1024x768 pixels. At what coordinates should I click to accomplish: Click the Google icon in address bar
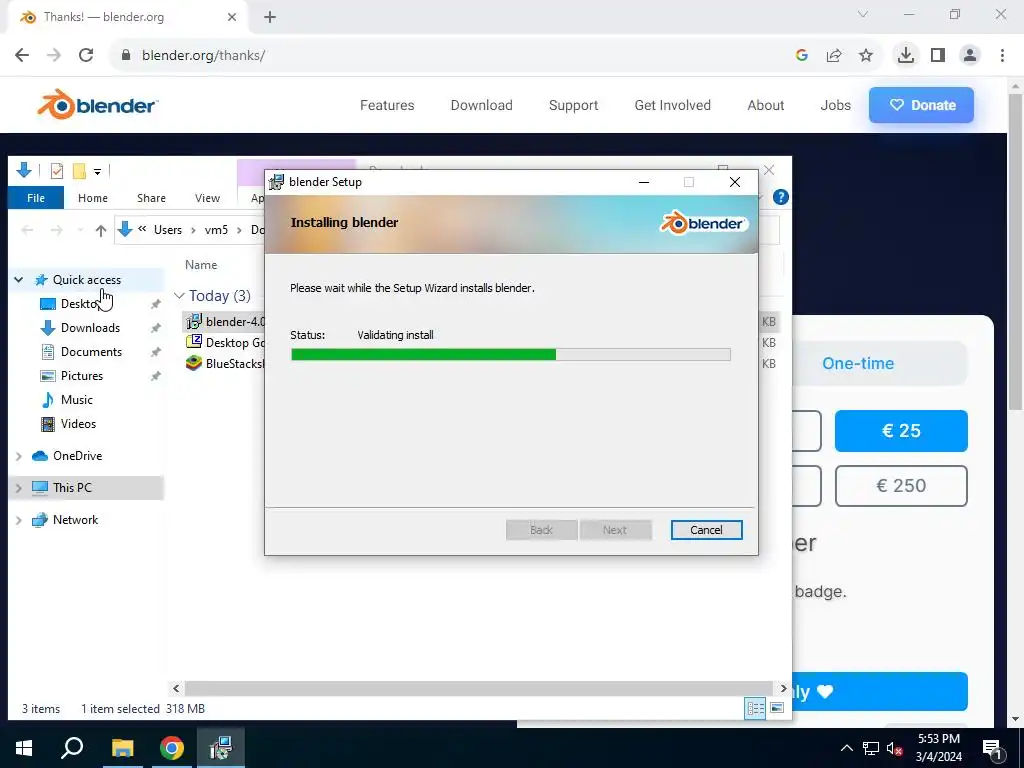pyautogui.click(x=802, y=56)
